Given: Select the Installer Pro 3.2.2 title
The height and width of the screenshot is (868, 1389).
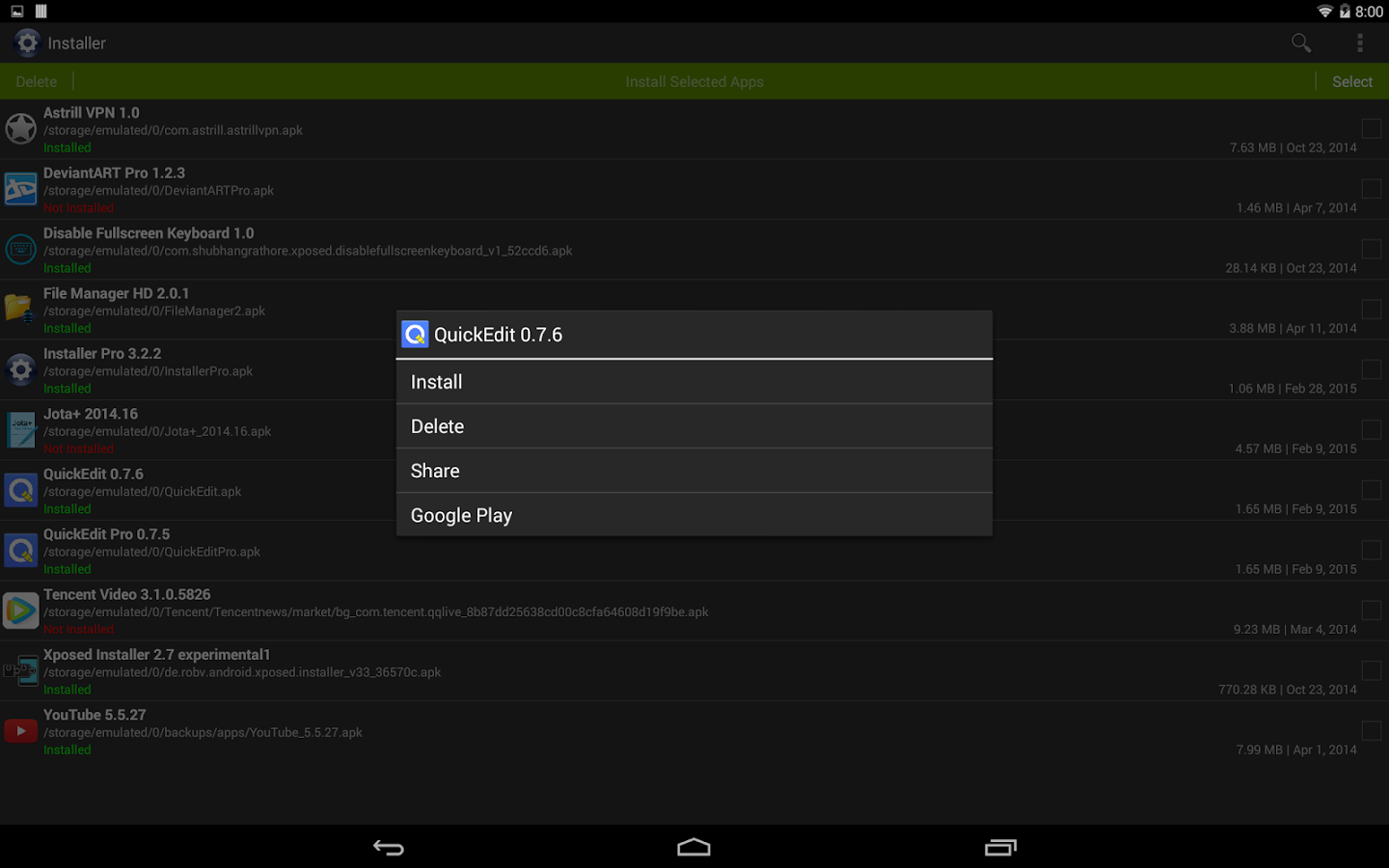Looking at the screenshot, I should pyautogui.click(x=102, y=354).
